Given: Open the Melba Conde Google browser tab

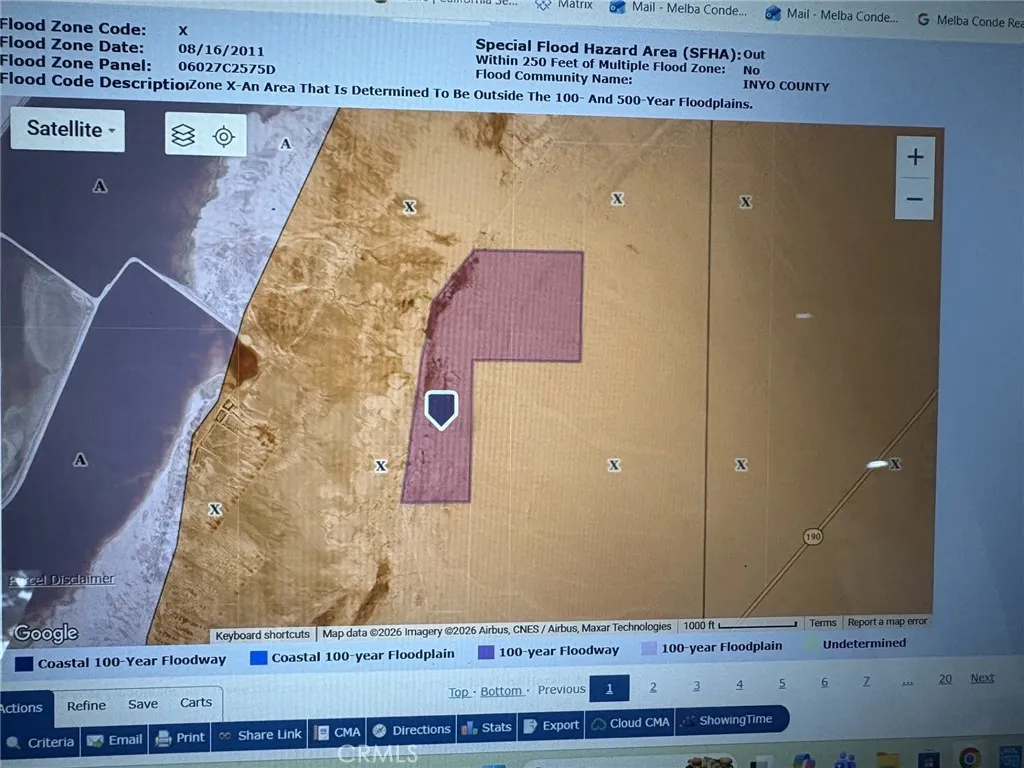Looking at the screenshot, I should pyautogui.click(x=970, y=20).
